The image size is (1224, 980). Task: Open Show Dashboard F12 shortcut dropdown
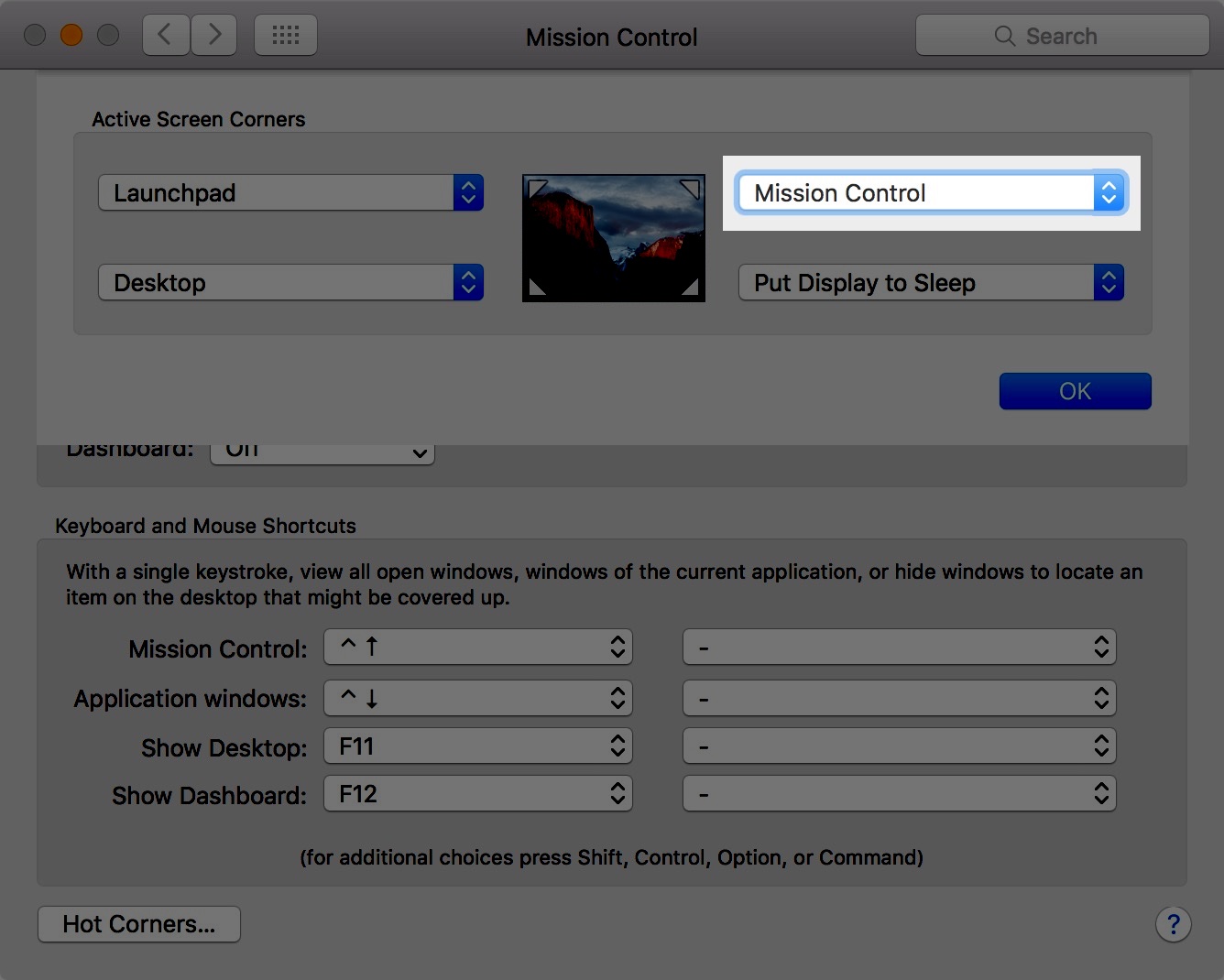pos(478,794)
